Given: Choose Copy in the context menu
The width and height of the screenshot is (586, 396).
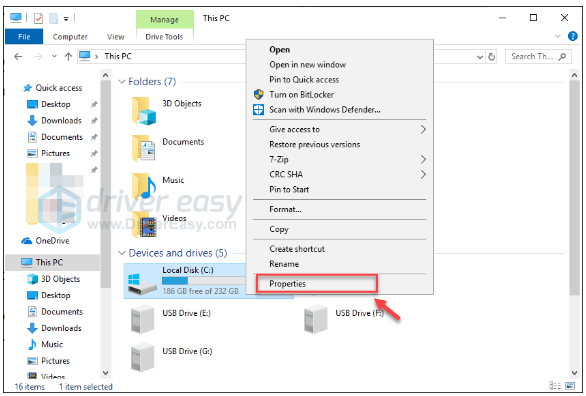Looking at the screenshot, I should pyautogui.click(x=279, y=229).
